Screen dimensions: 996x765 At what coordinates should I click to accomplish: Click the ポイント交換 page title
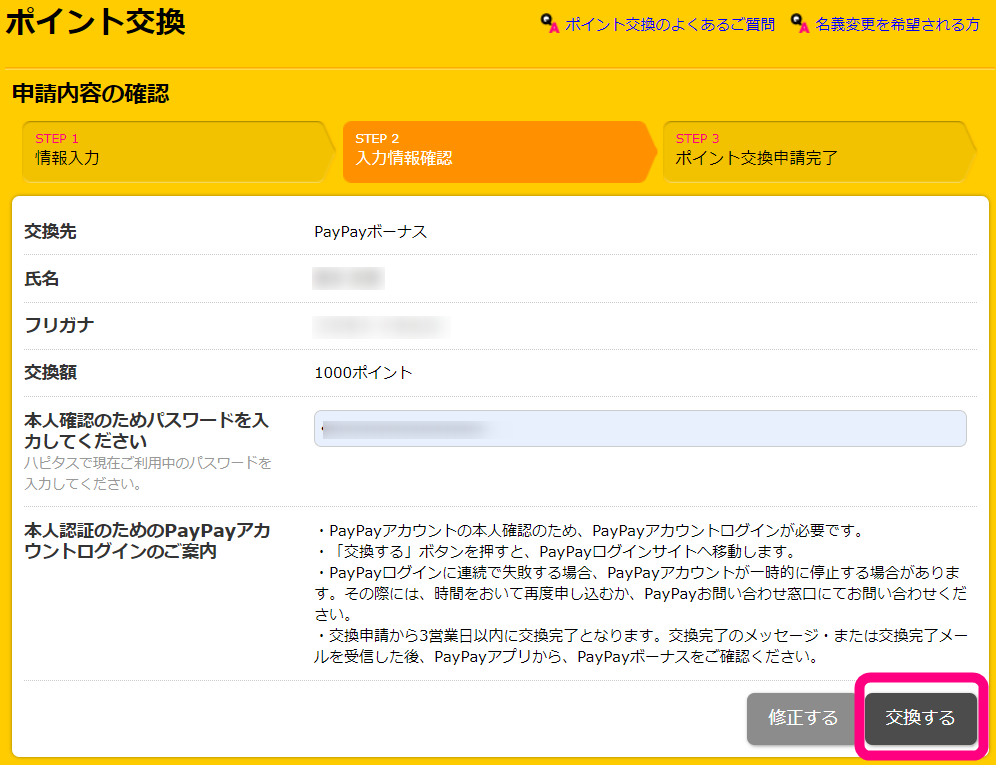pos(95,22)
